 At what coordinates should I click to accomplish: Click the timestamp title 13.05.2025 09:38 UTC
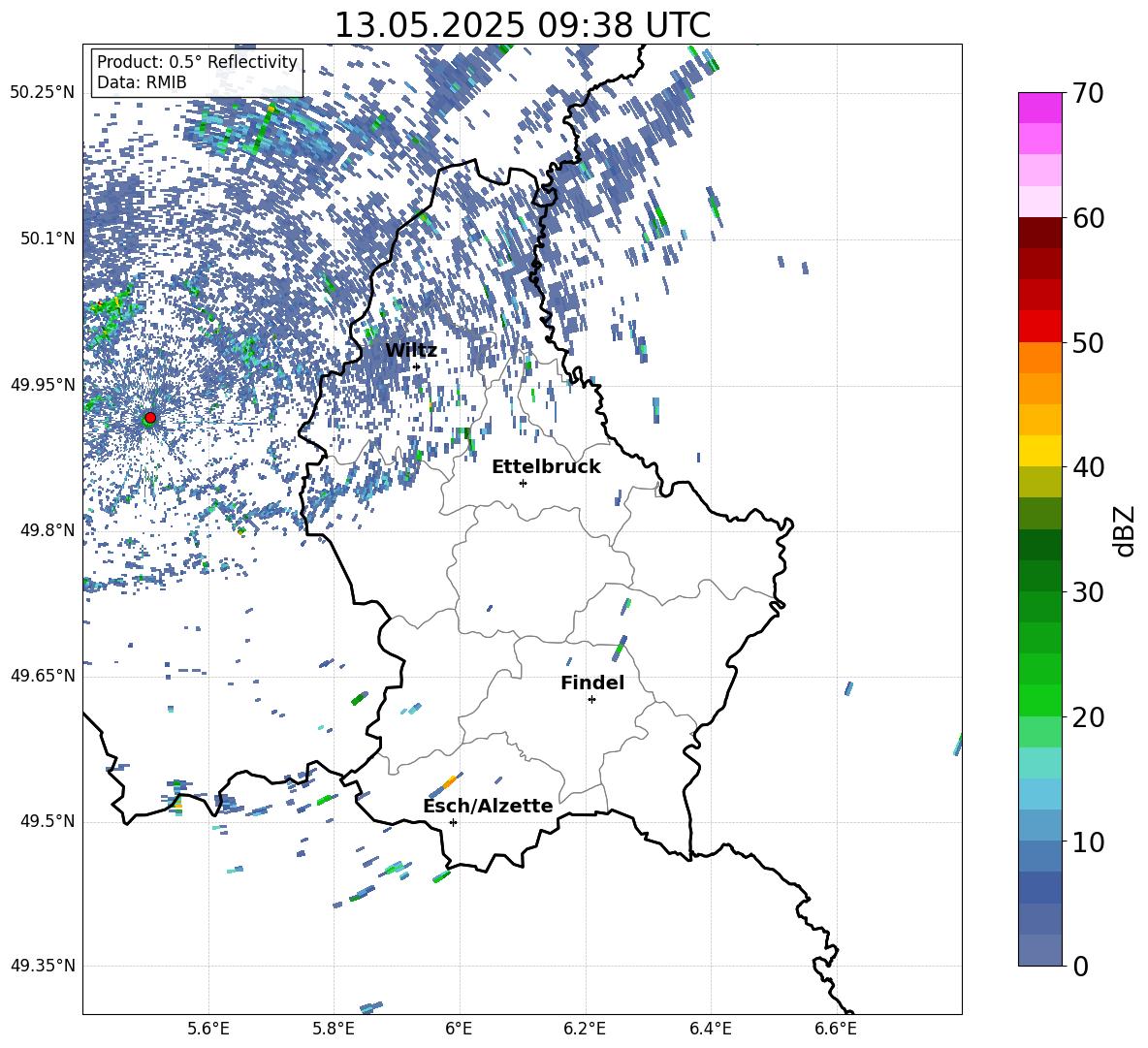pos(522,25)
